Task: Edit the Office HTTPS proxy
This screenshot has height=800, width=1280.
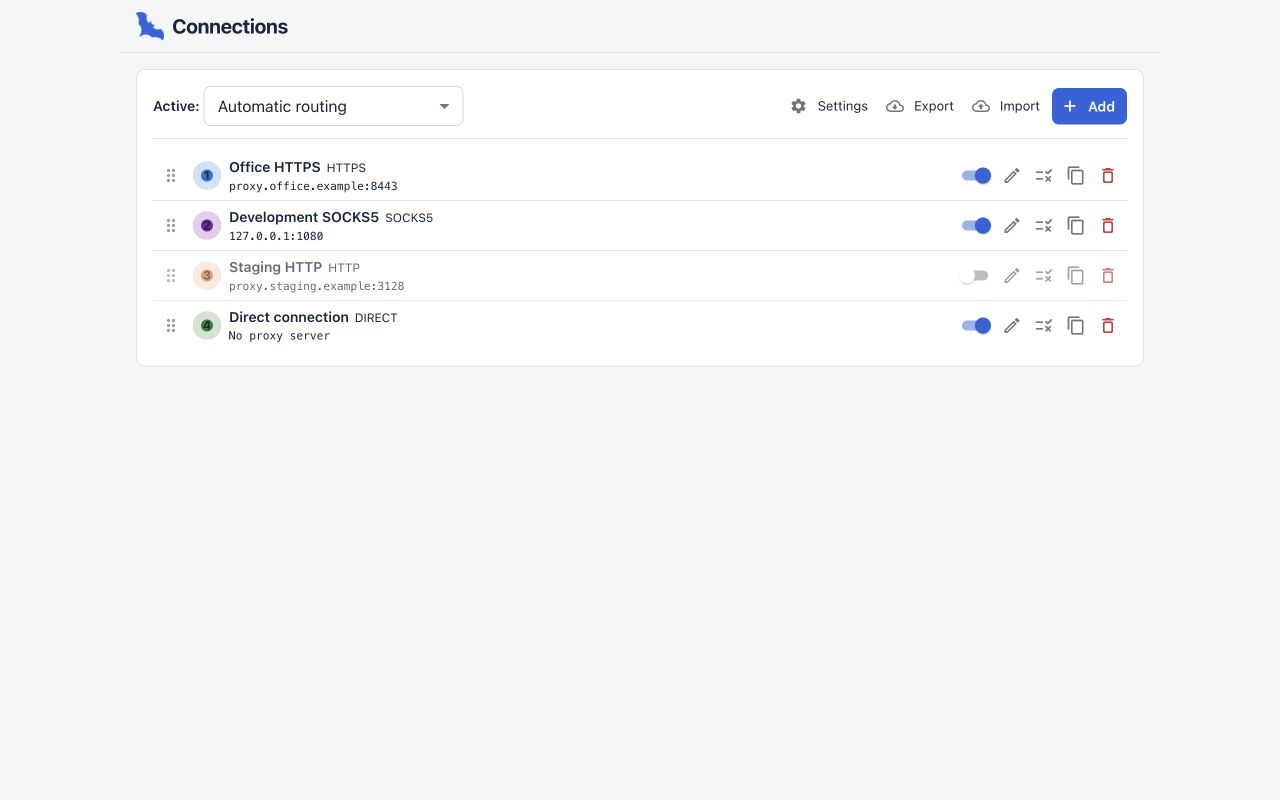Action: (x=1012, y=176)
